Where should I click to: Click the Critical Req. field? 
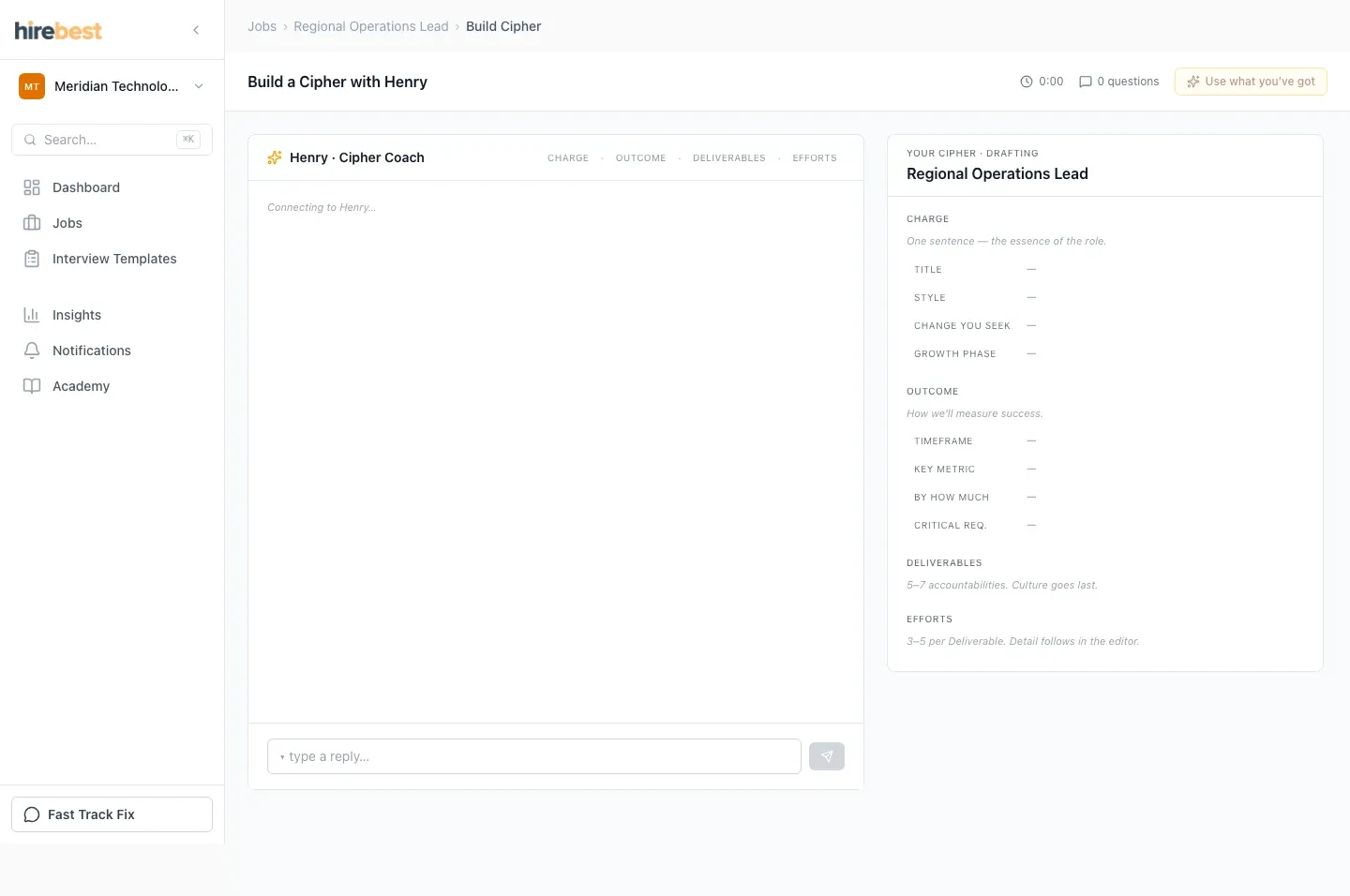1105,526
